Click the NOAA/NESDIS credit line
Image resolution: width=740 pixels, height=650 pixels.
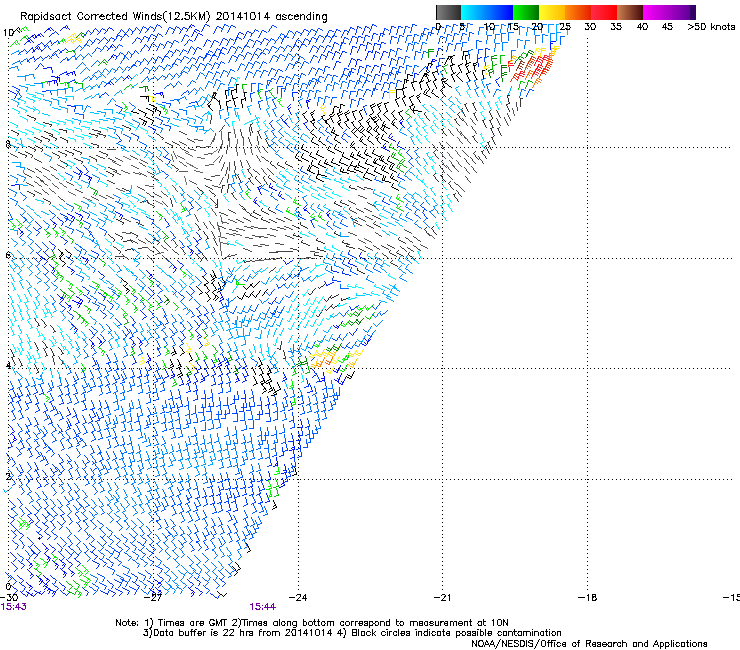pos(589,643)
